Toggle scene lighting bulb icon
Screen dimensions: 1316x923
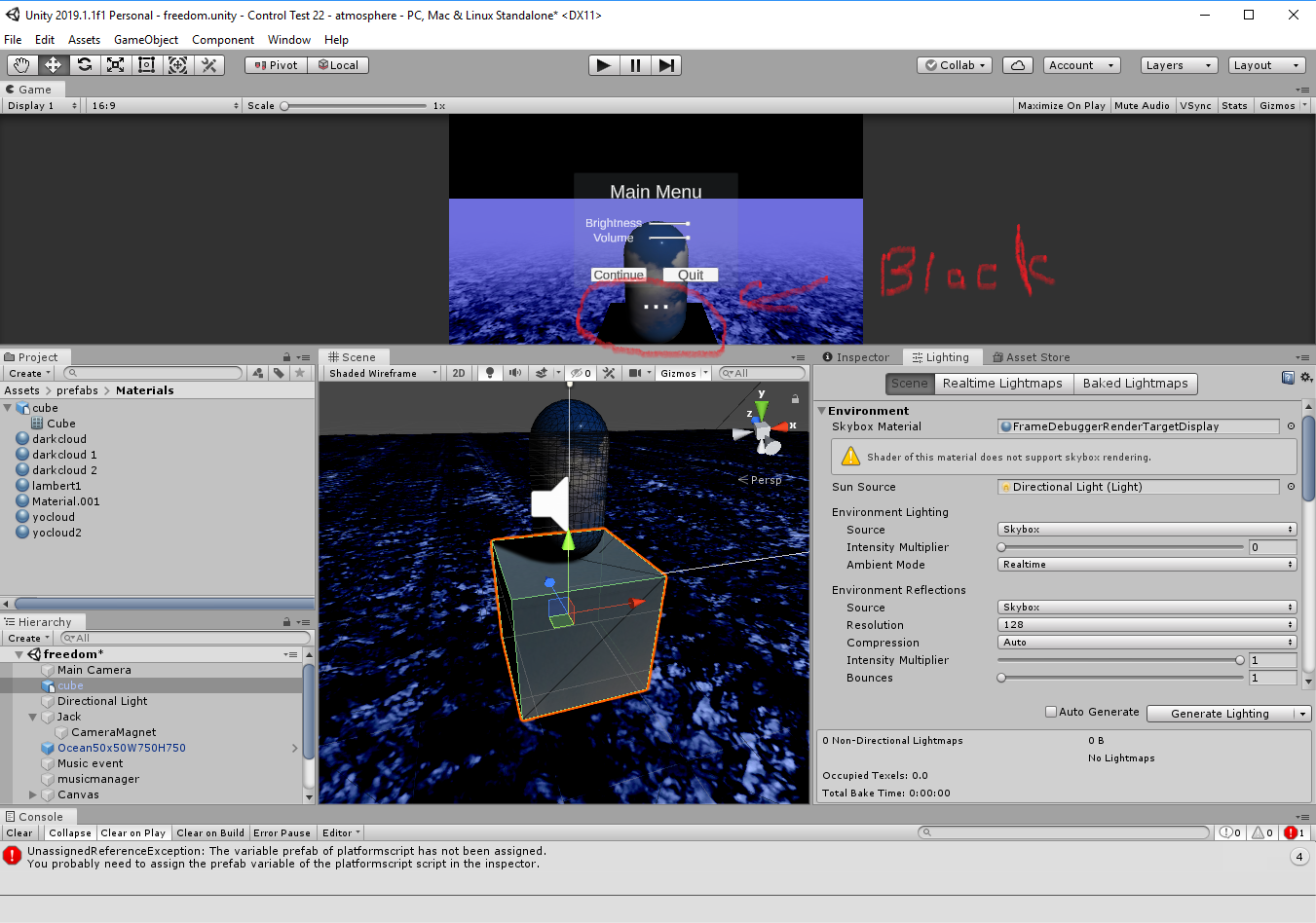click(x=489, y=373)
